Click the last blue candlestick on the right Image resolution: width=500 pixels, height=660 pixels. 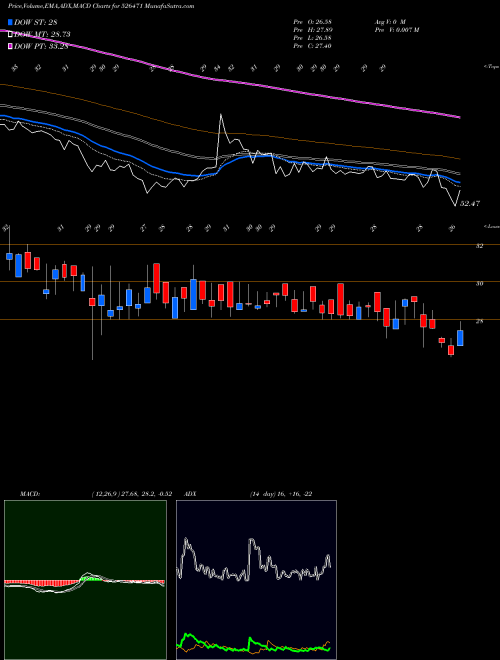460,338
